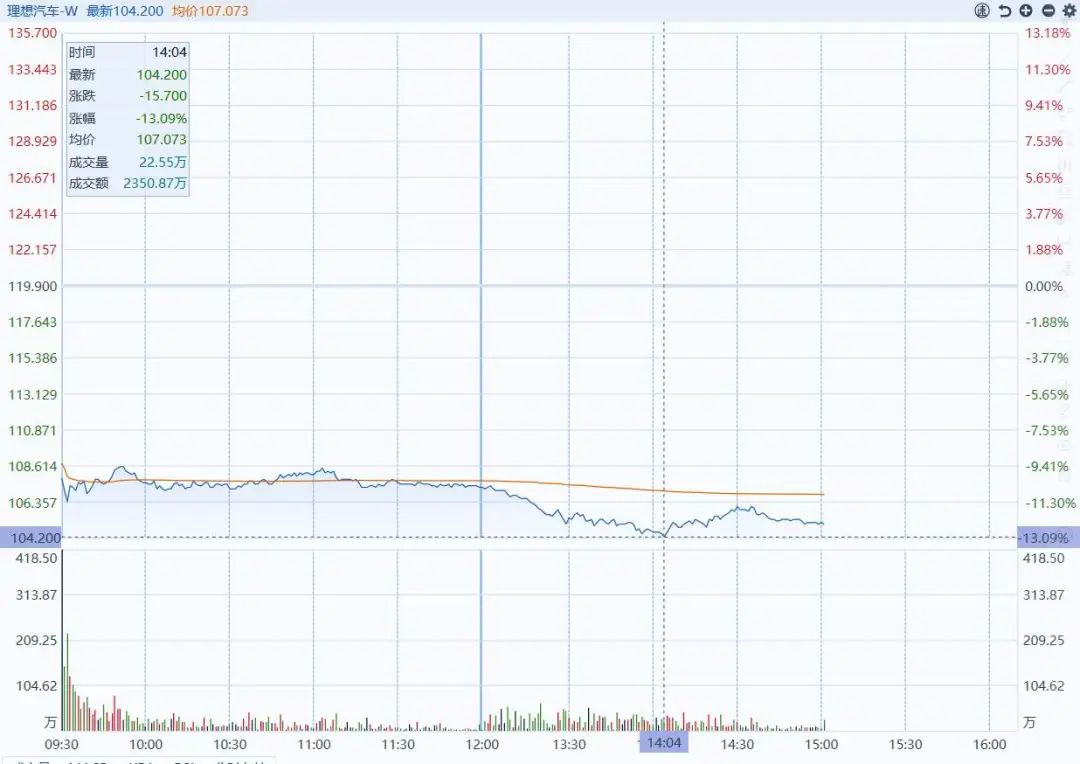Click the -3.77% percent axis label

point(1047,358)
